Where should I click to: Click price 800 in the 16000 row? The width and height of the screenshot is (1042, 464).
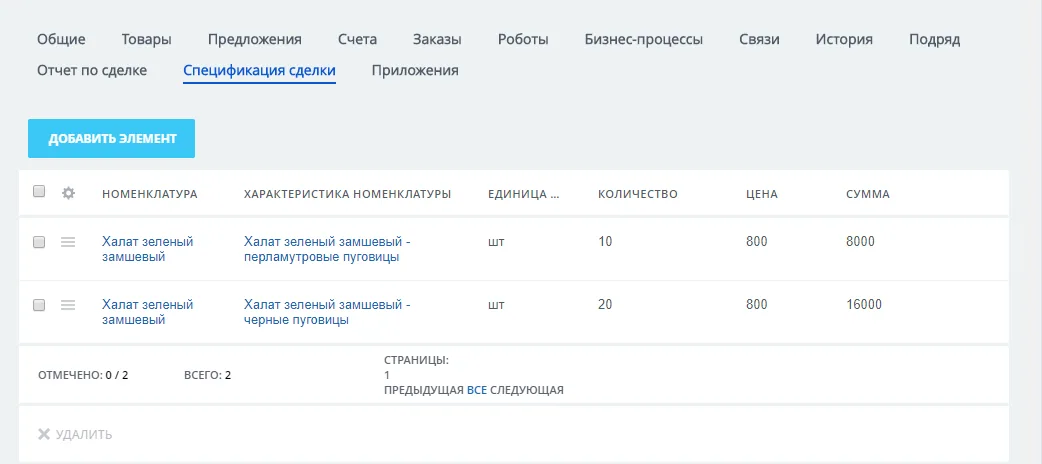click(756, 304)
